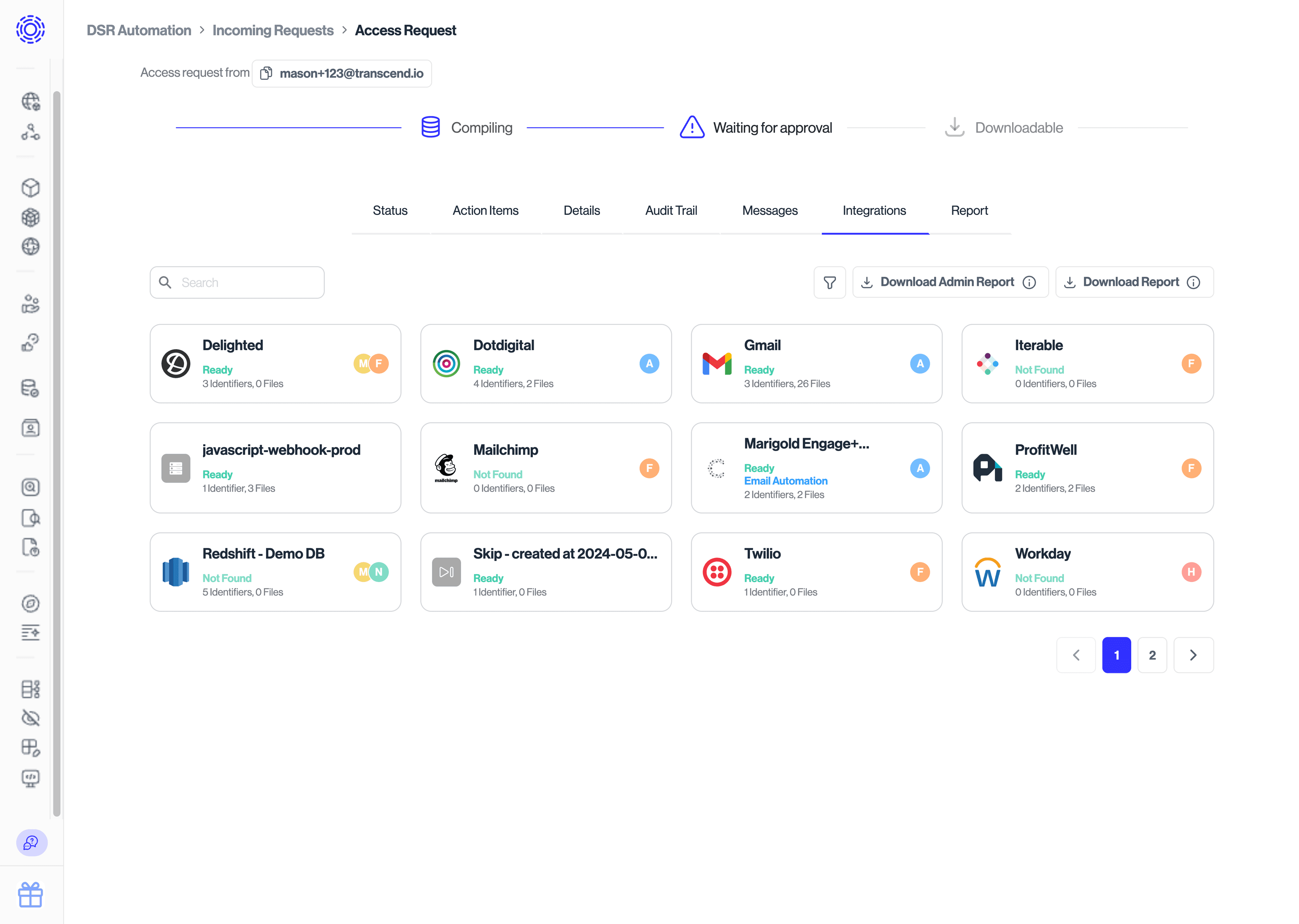Screen dimensions: 1299x924
Task: Navigate to Incoming Requests breadcrumb
Action: (272, 30)
